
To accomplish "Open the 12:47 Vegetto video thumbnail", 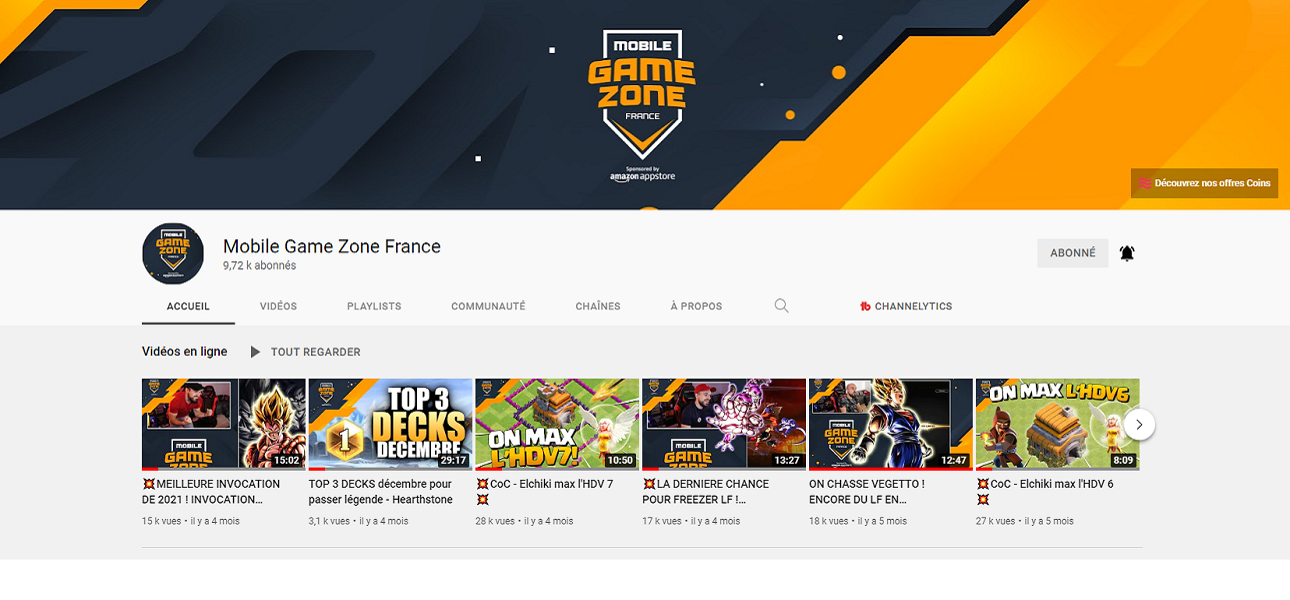I will 891,424.
